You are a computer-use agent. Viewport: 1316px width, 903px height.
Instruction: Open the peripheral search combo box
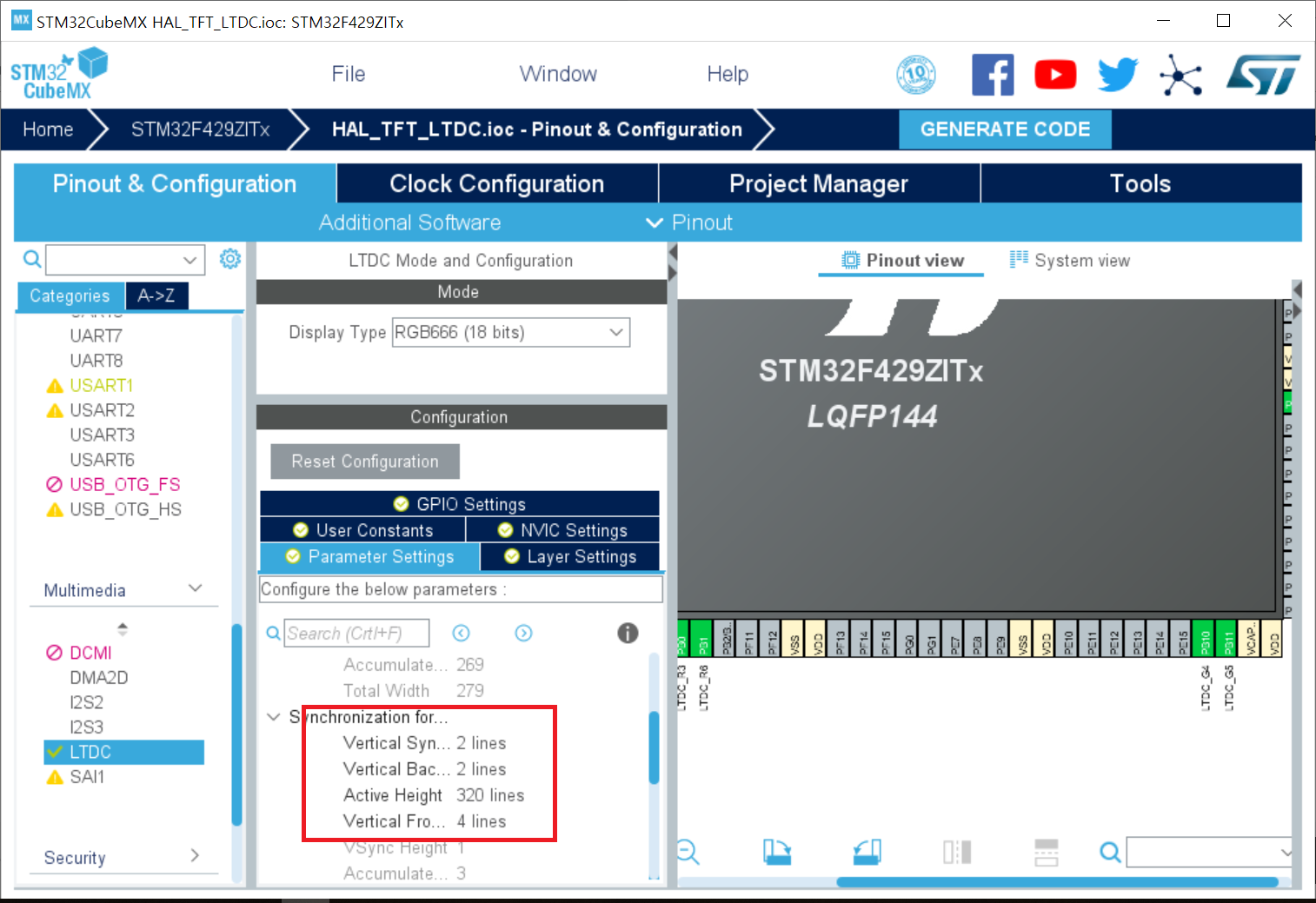[x=125, y=259]
